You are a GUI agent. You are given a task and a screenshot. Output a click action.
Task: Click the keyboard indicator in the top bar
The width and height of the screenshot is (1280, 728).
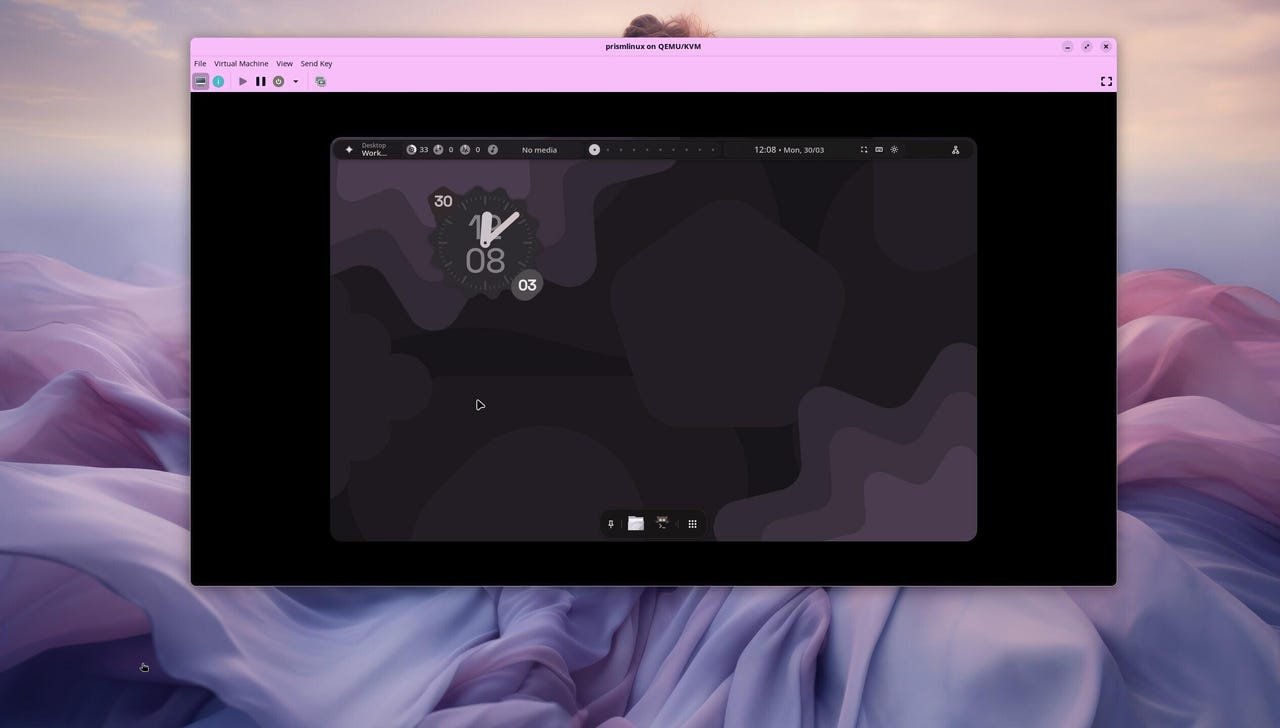(879, 149)
